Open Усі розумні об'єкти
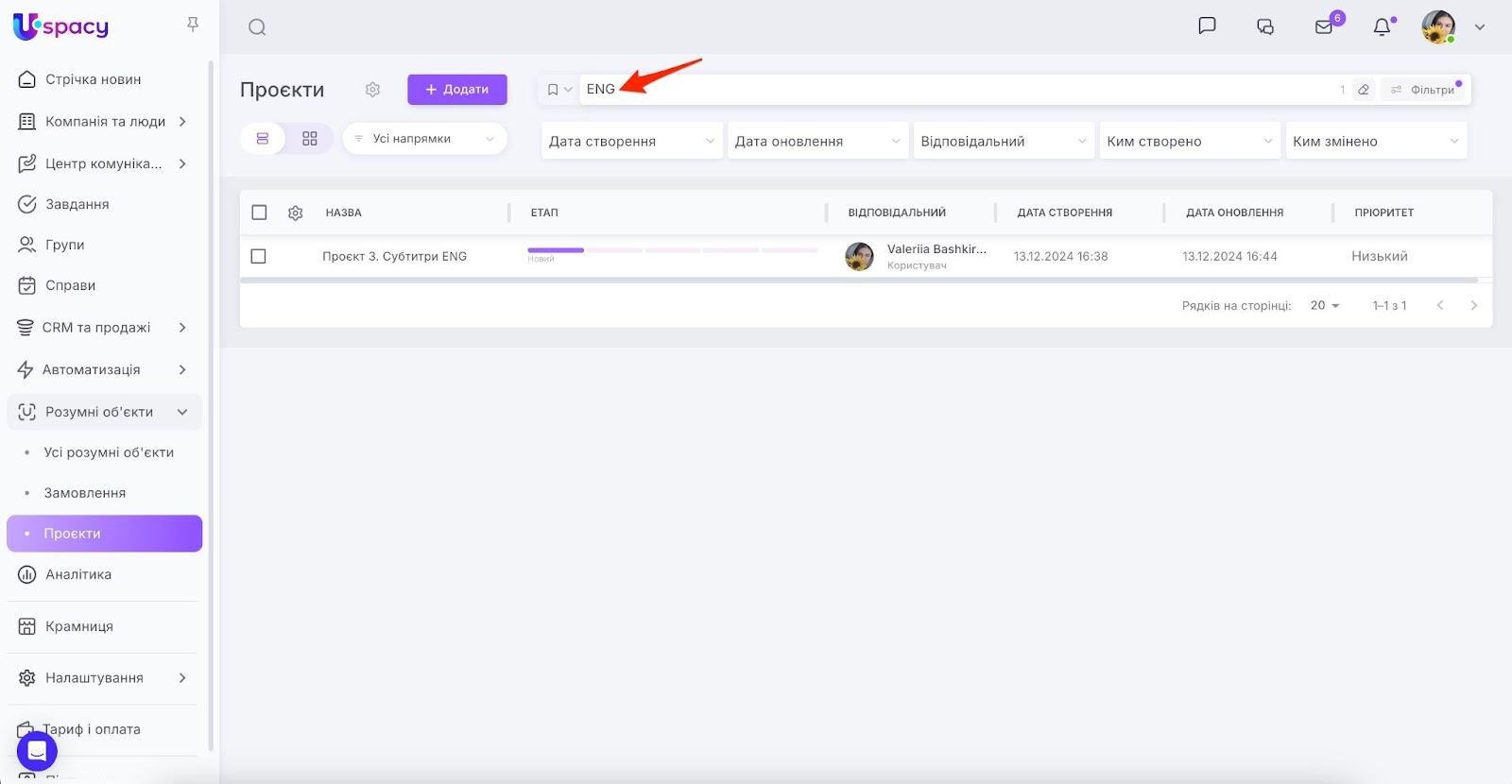The image size is (1512, 784). 109,452
